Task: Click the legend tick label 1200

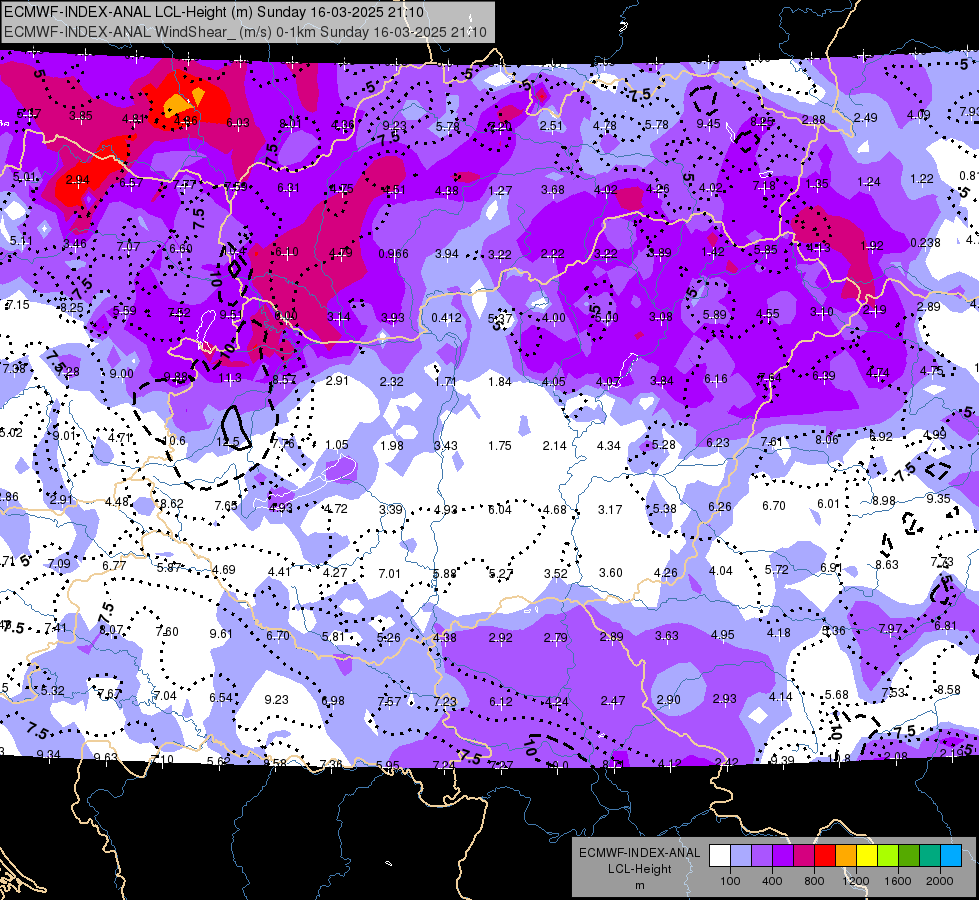Action: [856, 881]
